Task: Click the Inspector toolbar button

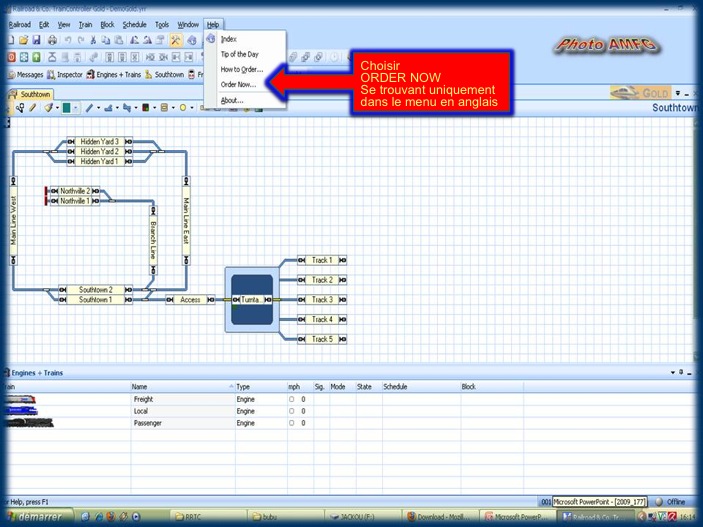Action: click(65, 74)
